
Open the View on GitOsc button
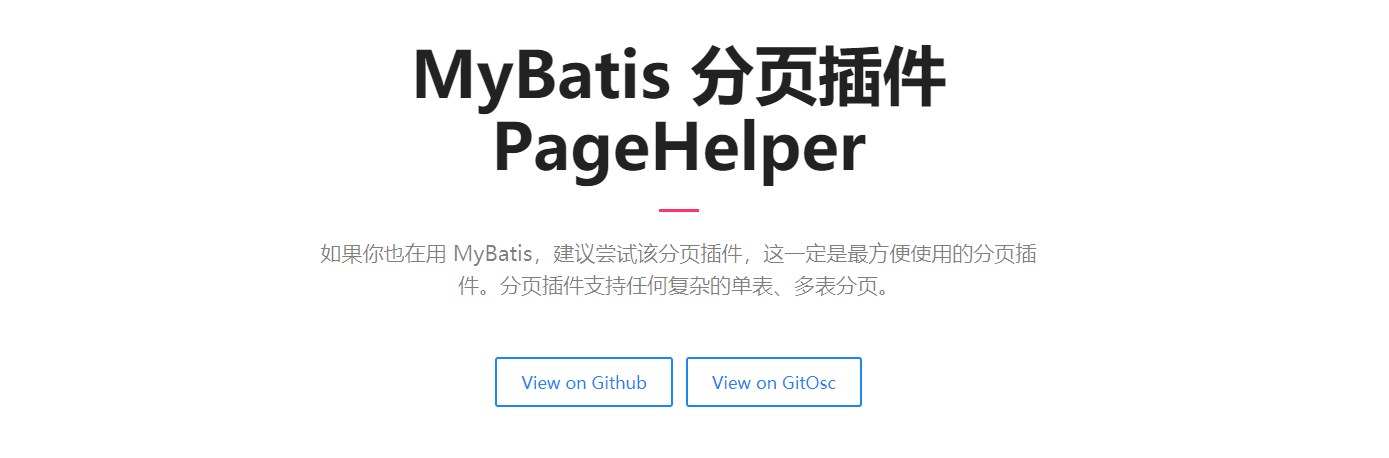coord(774,382)
